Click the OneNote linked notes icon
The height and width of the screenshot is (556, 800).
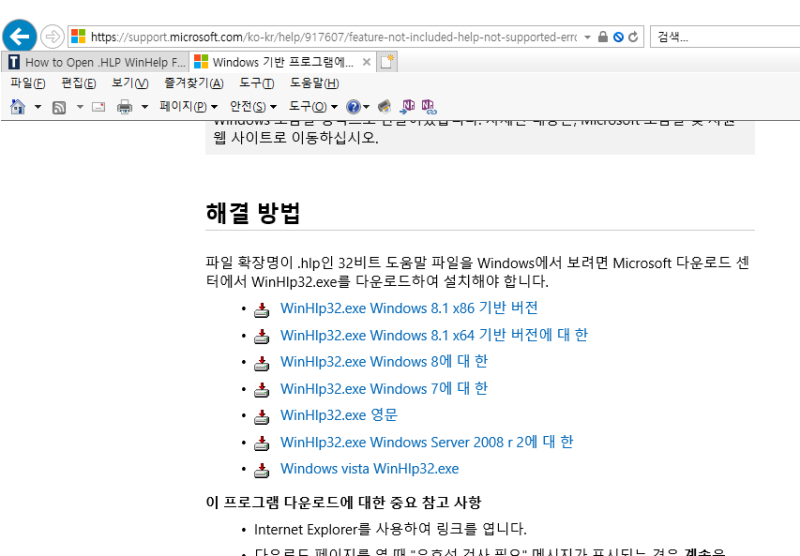[429, 106]
